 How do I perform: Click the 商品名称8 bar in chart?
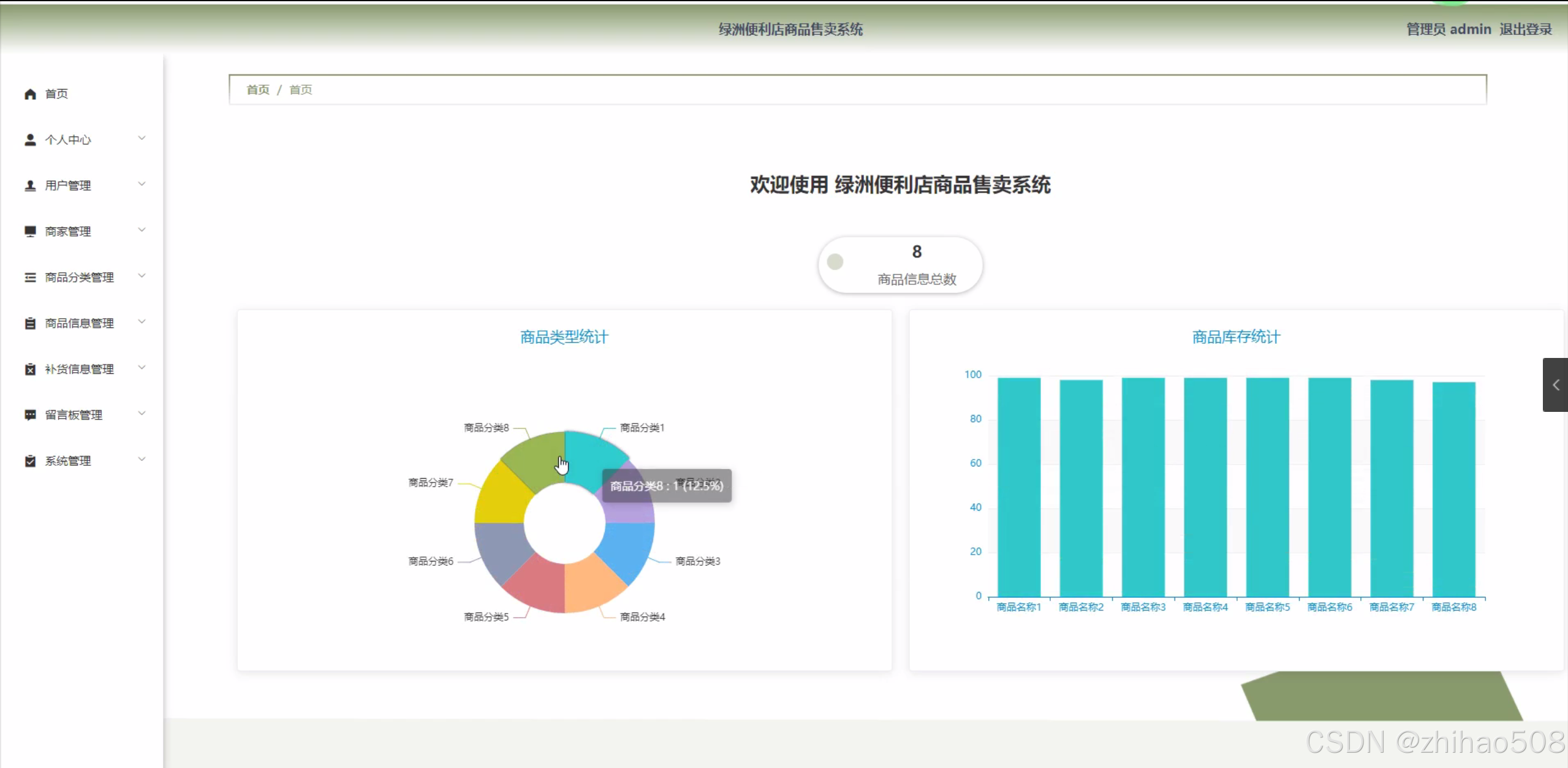pyautogui.click(x=1453, y=489)
